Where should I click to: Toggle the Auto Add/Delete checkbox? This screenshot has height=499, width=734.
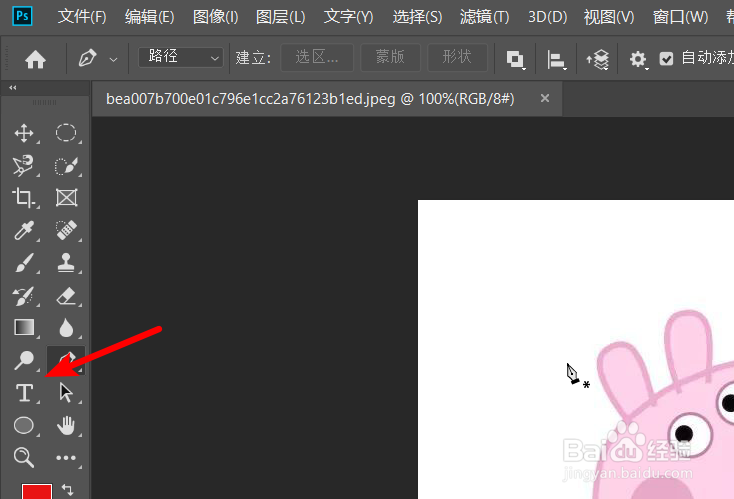tap(666, 59)
